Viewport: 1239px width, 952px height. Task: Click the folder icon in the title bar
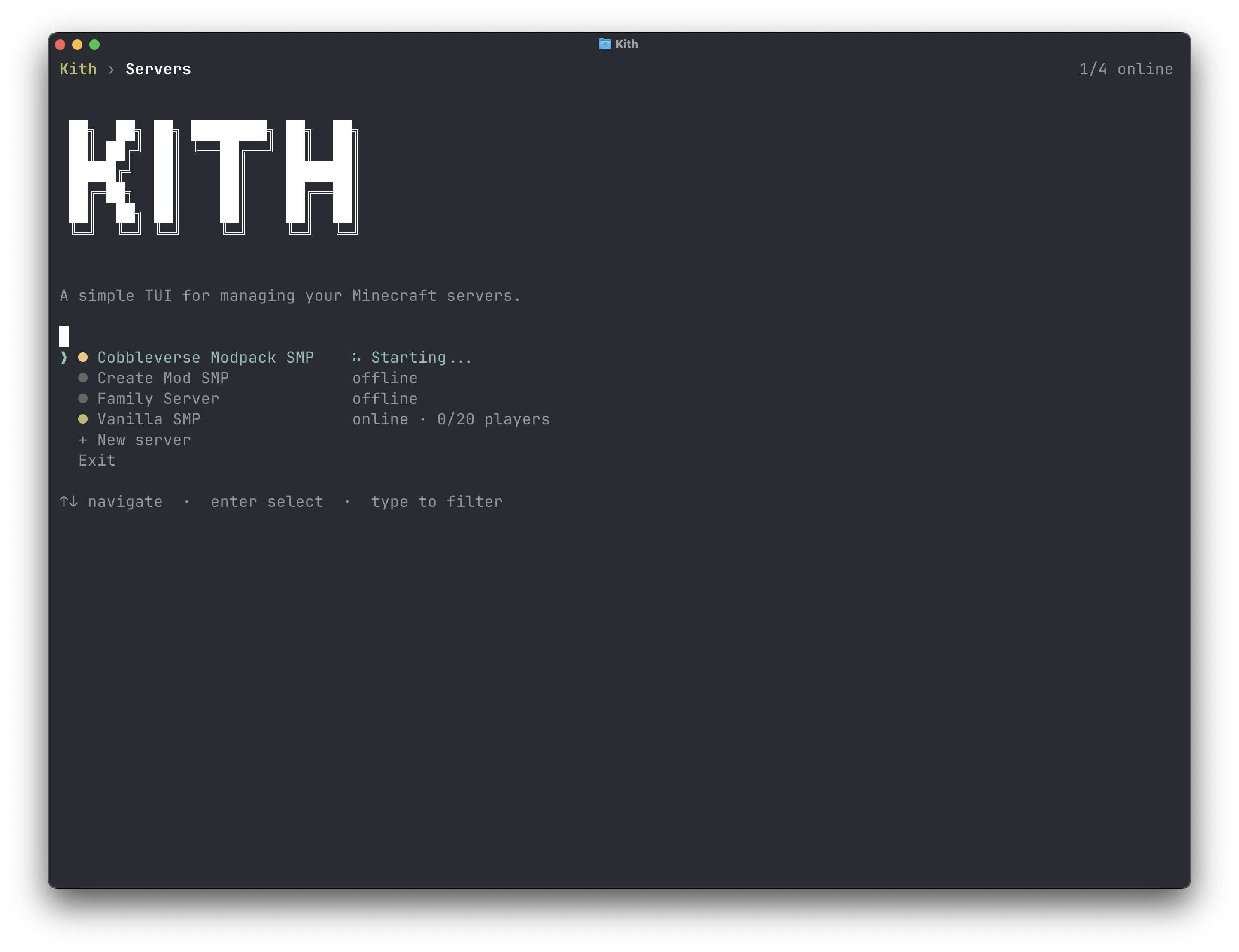(x=605, y=44)
